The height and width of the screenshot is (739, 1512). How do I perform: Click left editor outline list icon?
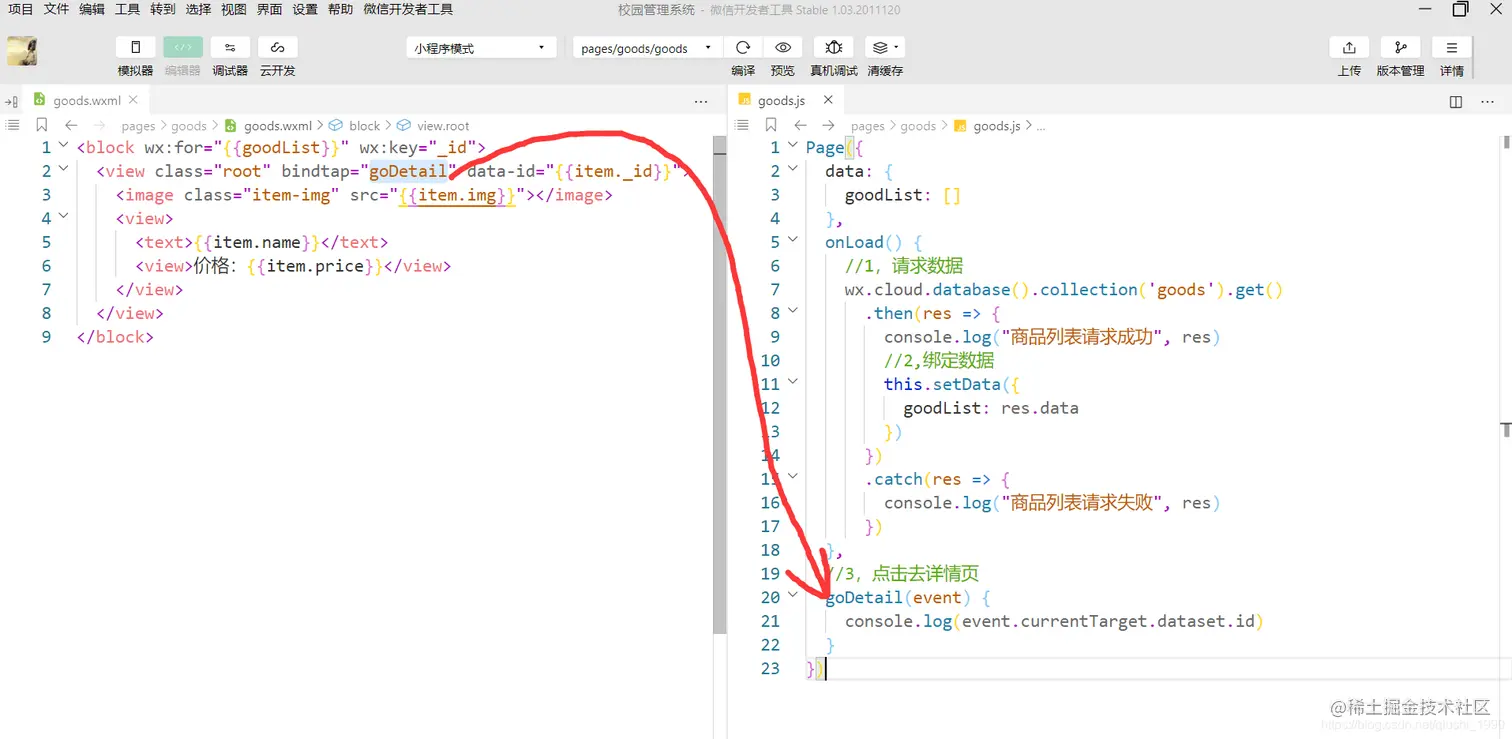tap(13, 125)
